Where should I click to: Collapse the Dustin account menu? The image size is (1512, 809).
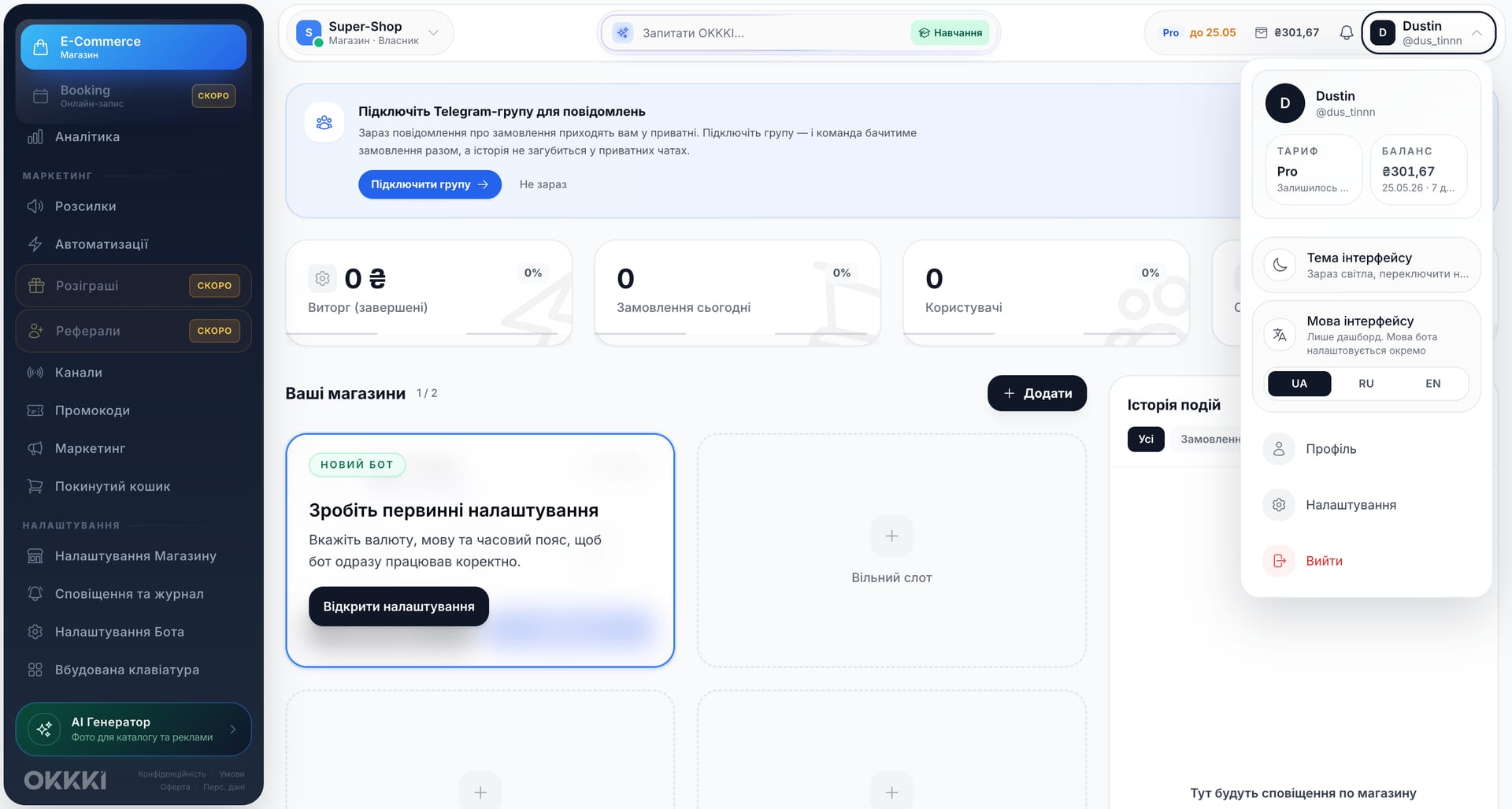[x=1429, y=33]
